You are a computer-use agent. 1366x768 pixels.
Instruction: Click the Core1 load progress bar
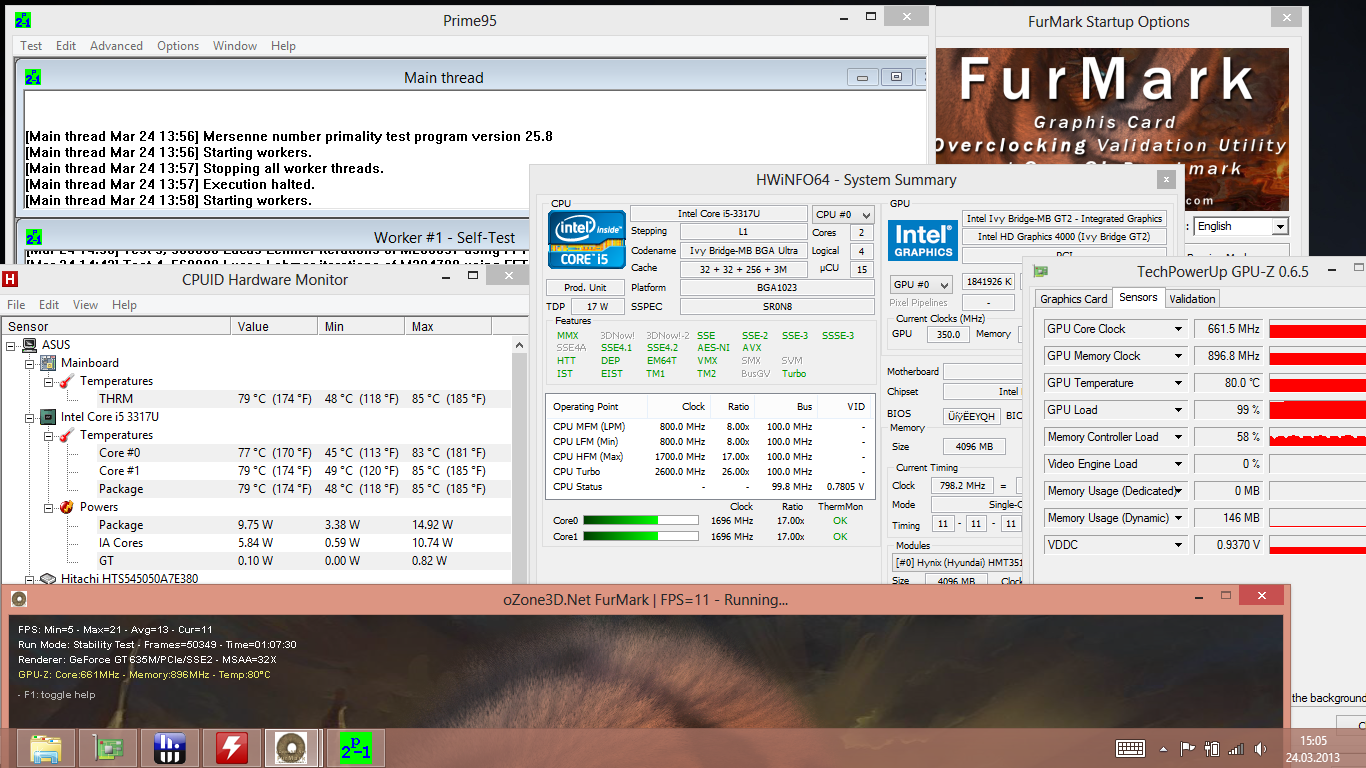click(640, 537)
